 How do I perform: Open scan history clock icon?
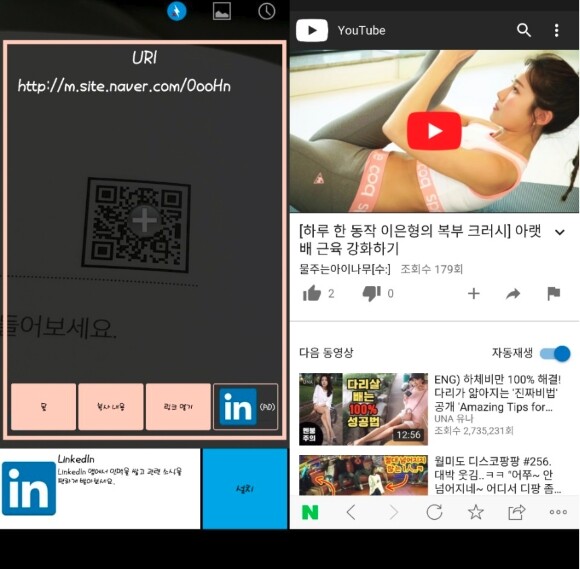click(266, 11)
